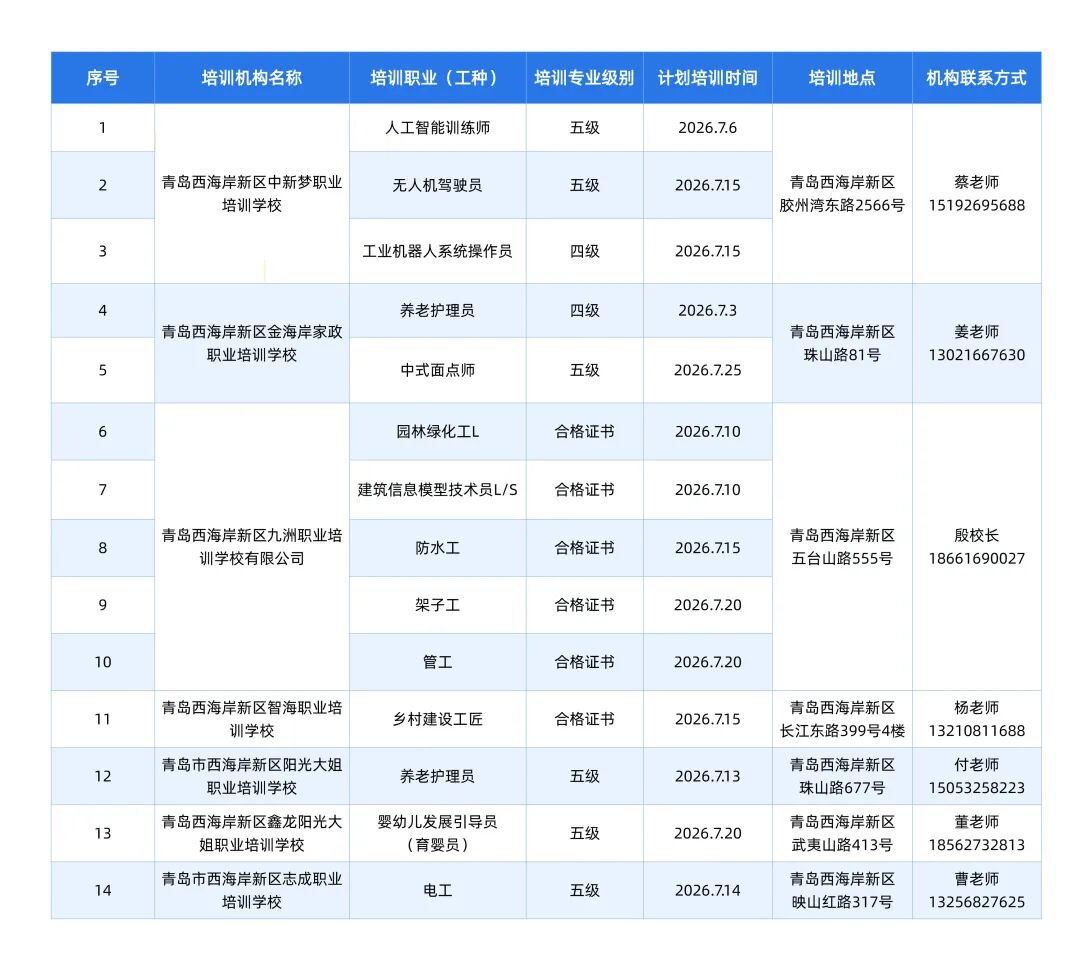Select 养老护理员 in row 12
Screen dimensions: 1080x963
click(437, 777)
